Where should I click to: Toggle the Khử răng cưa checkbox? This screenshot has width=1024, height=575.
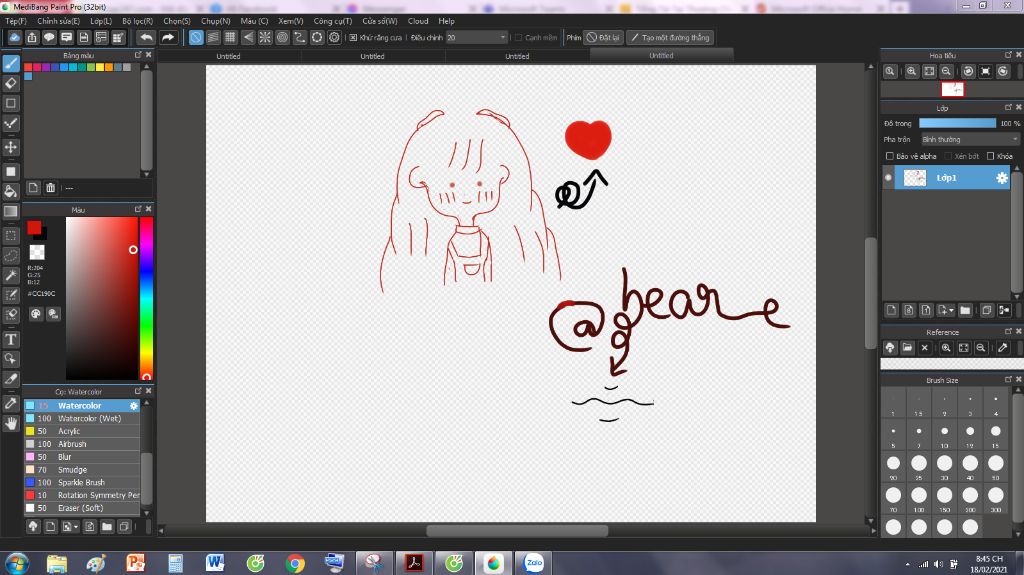coord(353,38)
